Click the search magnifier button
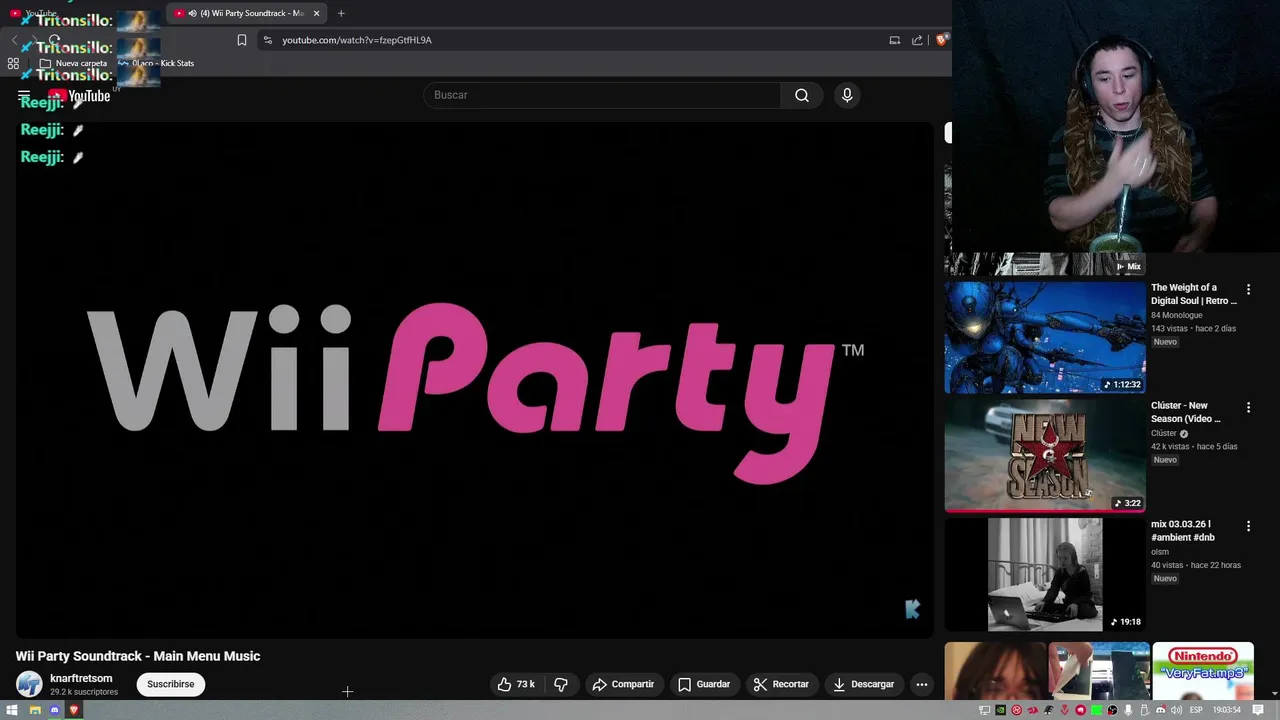The height and width of the screenshot is (720, 1280). pyautogui.click(x=802, y=95)
